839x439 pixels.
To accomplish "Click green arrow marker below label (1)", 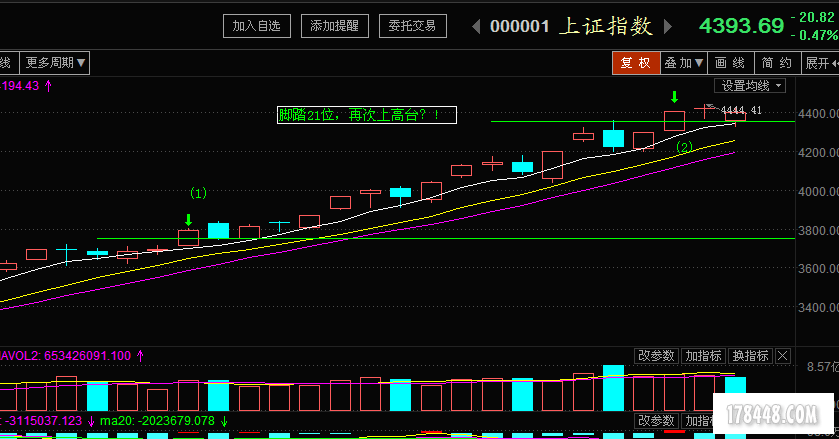I will (188, 219).
